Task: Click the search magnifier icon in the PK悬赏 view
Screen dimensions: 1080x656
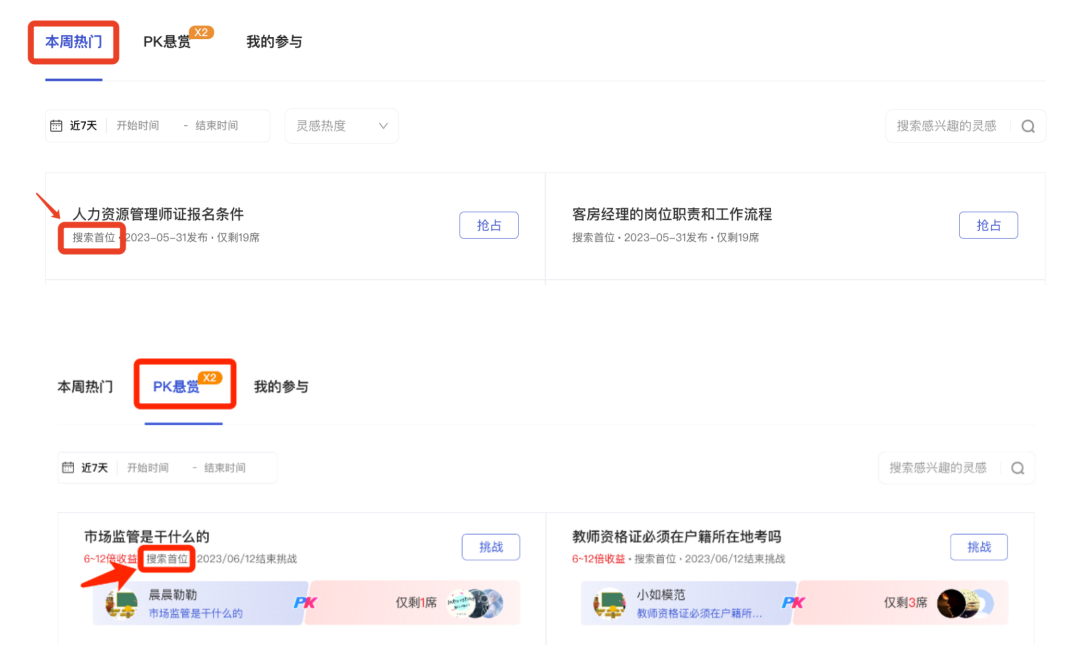Action: (x=1017, y=468)
